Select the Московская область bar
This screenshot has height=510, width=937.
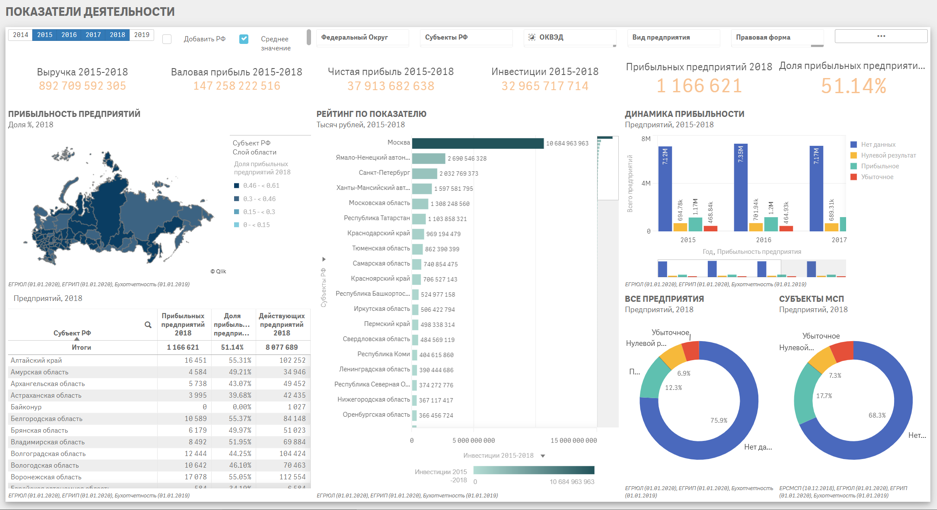tap(421, 203)
